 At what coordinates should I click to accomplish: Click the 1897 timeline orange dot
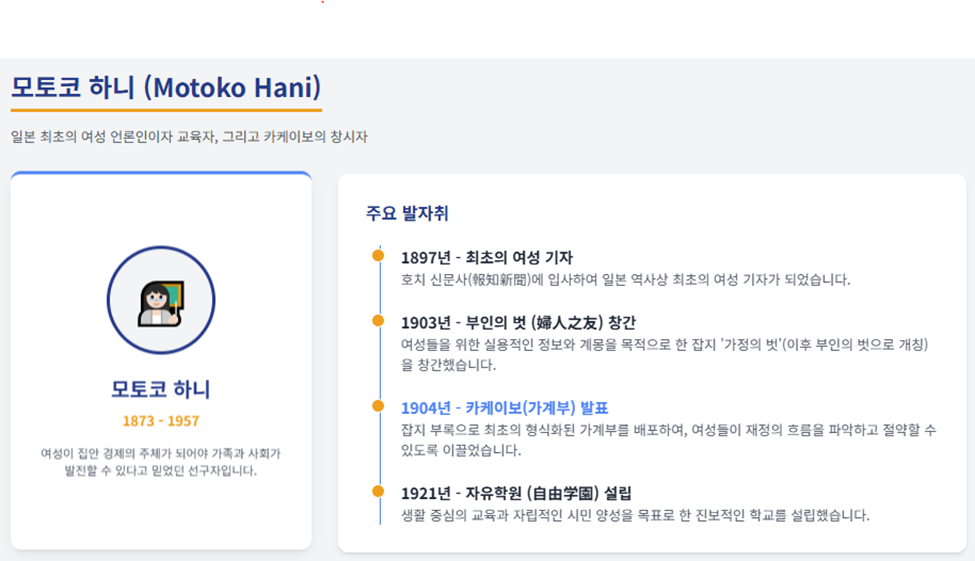(x=378, y=256)
